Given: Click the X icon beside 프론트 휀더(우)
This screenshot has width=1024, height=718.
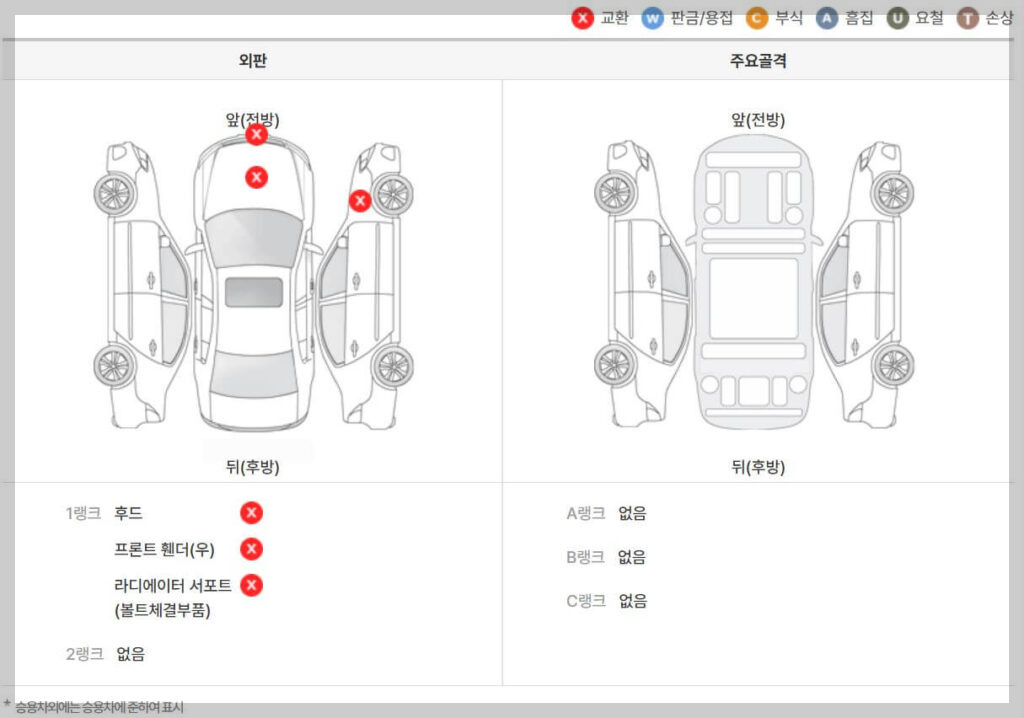Looking at the screenshot, I should tap(251, 549).
